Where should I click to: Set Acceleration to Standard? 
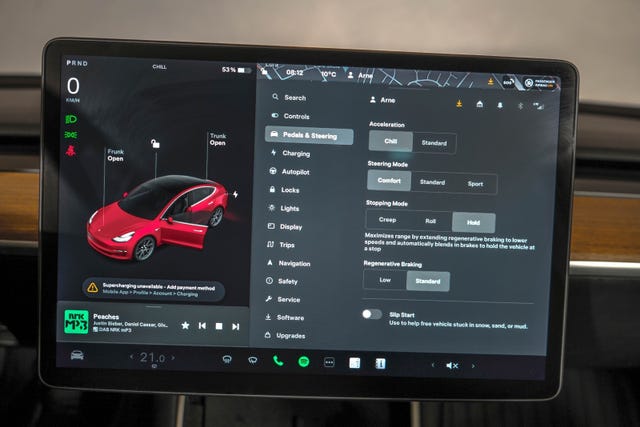coord(434,143)
